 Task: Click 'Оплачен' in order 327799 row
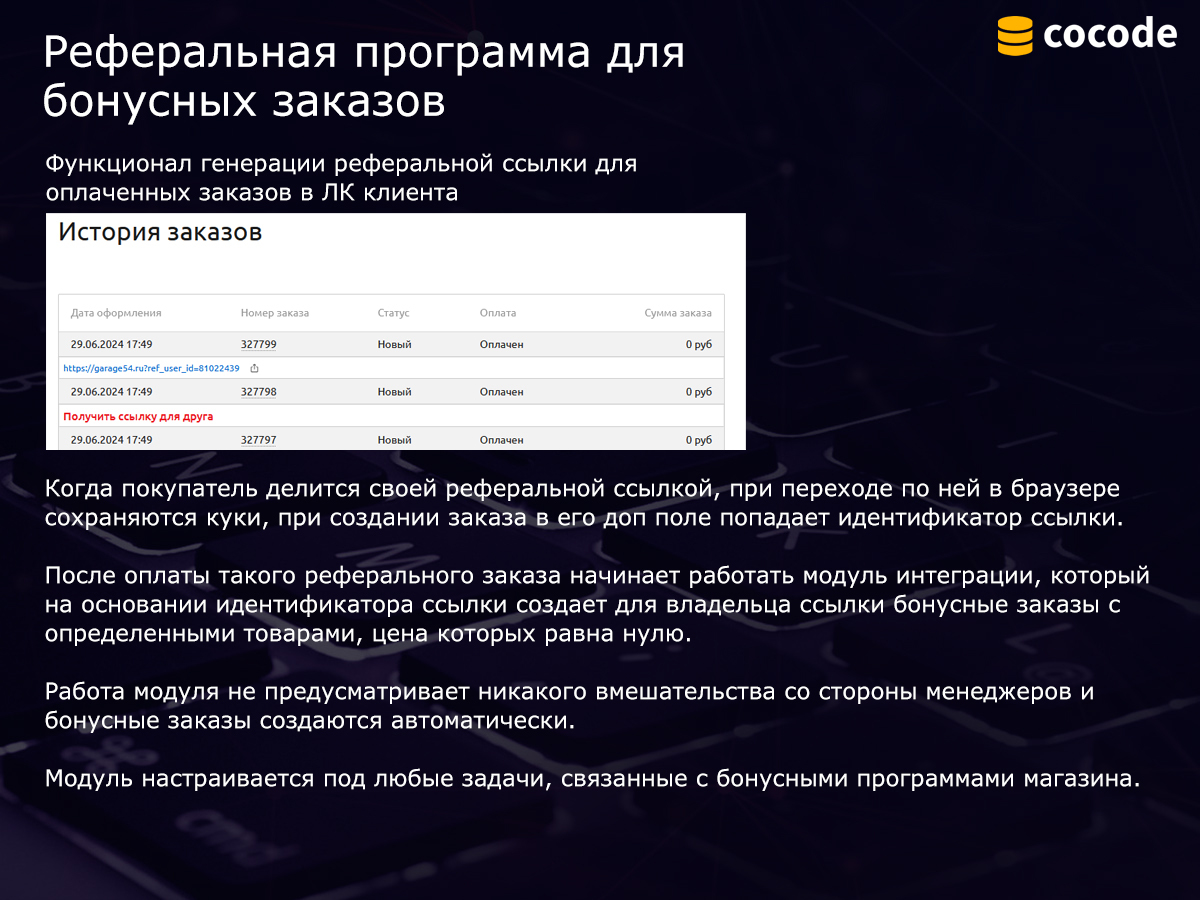(501, 344)
